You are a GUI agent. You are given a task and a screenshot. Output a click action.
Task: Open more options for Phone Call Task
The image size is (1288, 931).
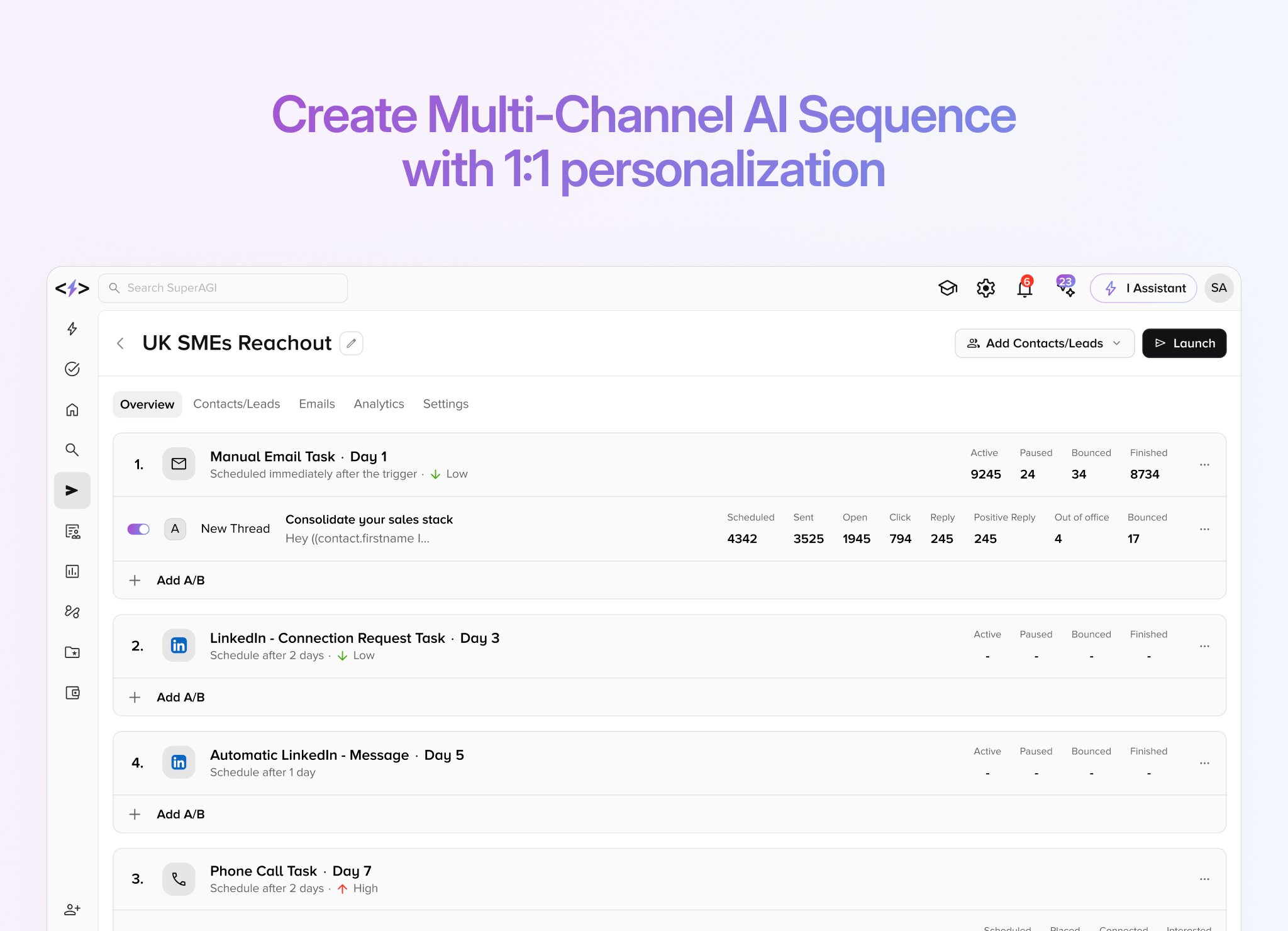(x=1204, y=879)
